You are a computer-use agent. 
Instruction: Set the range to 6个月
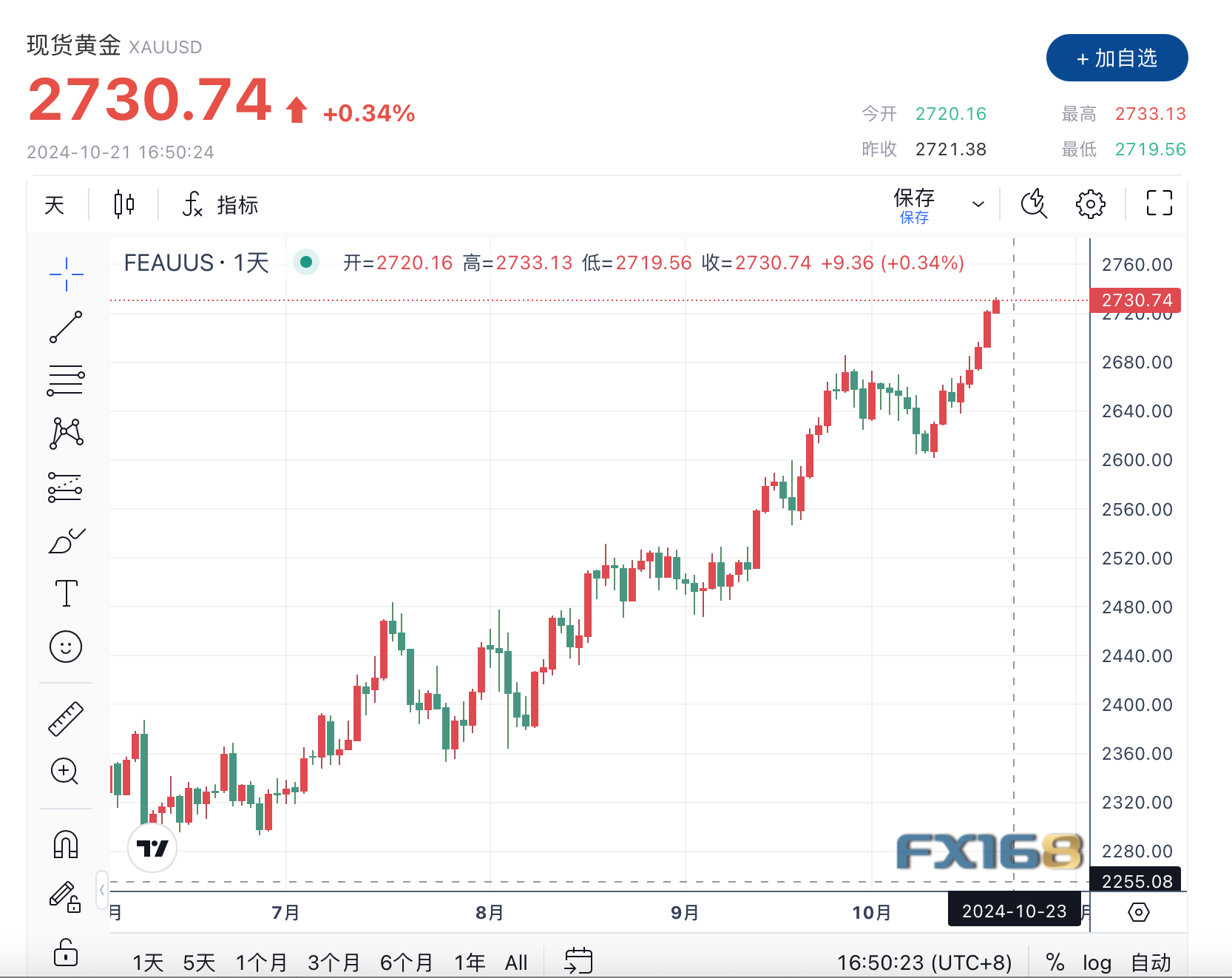click(406, 962)
